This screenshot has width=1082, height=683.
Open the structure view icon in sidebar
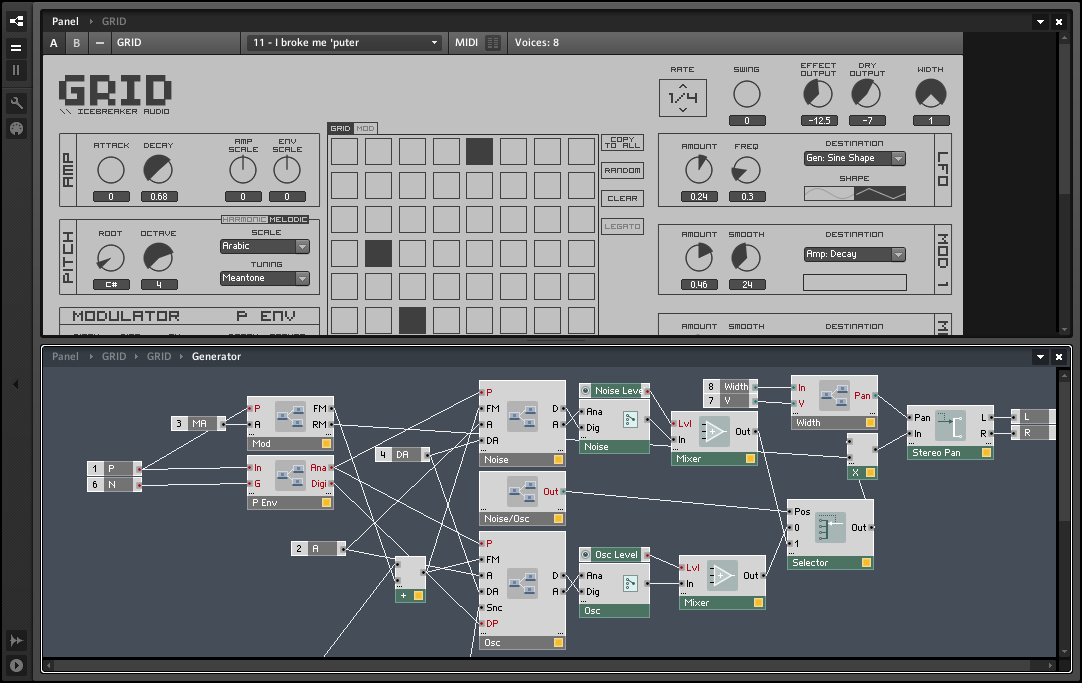(x=16, y=20)
